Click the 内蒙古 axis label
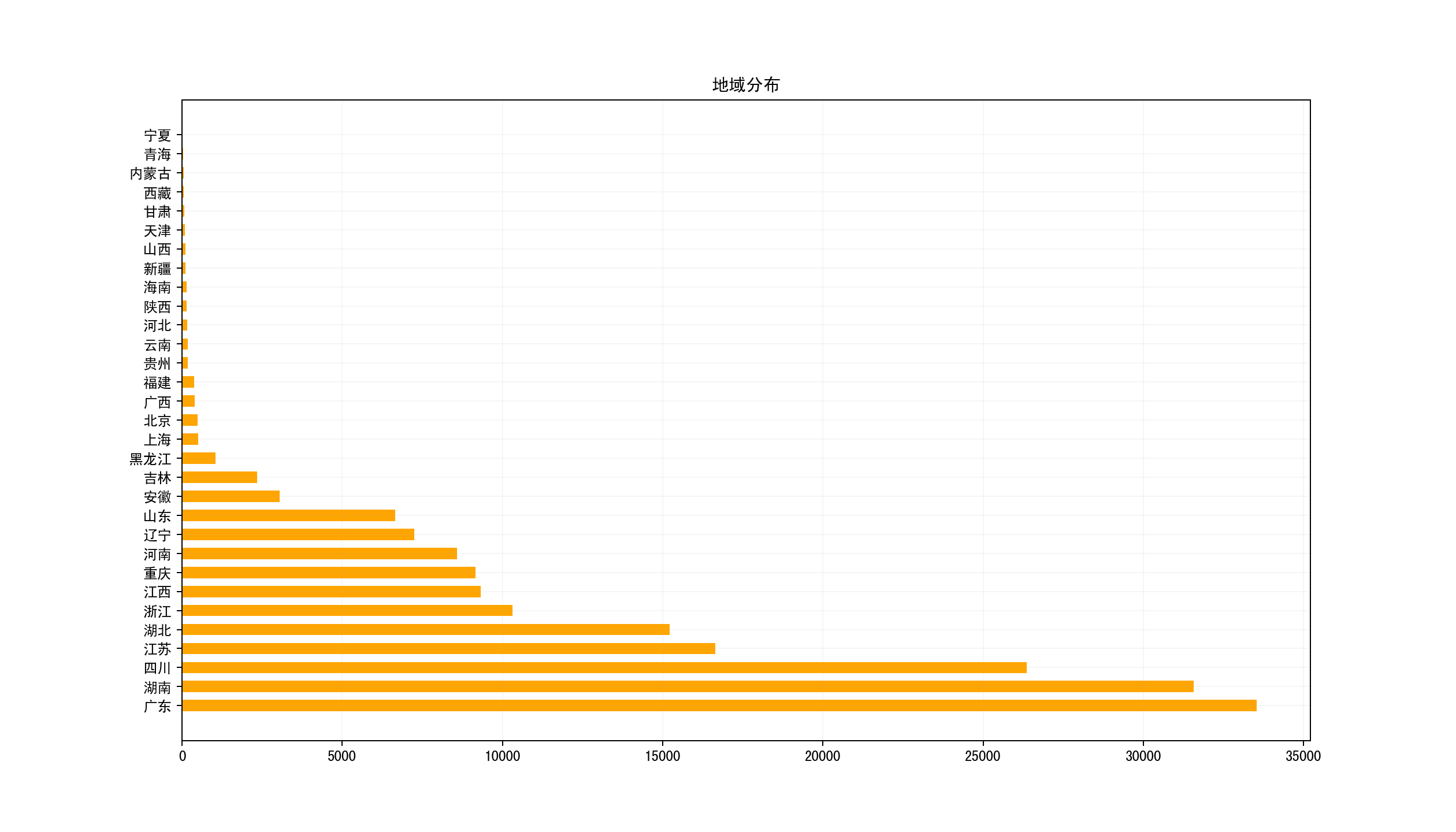This screenshot has width=1456, height=832. tap(150, 173)
